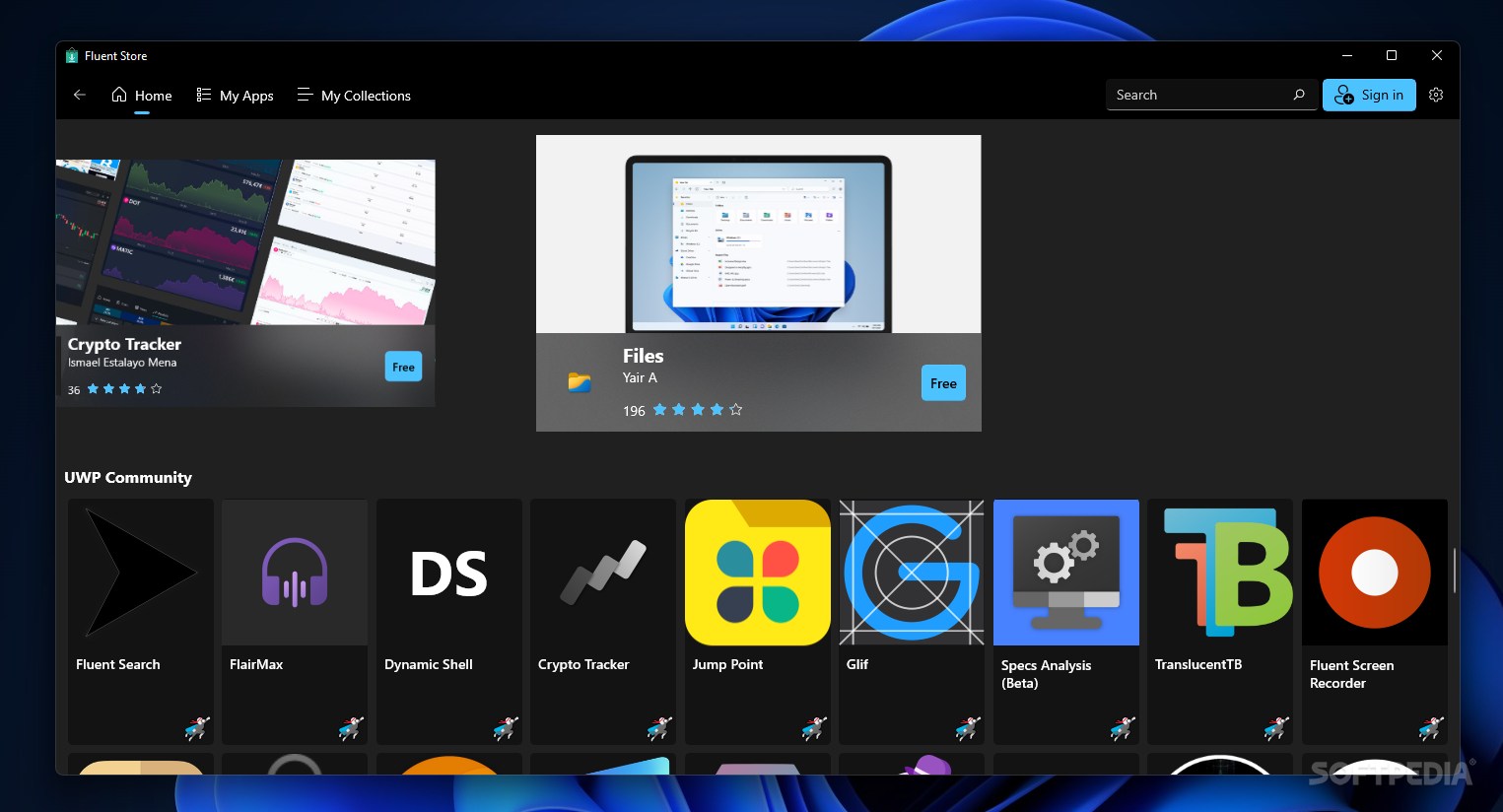Switch to My Apps tab
This screenshot has width=1503, height=812.
pos(235,96)
